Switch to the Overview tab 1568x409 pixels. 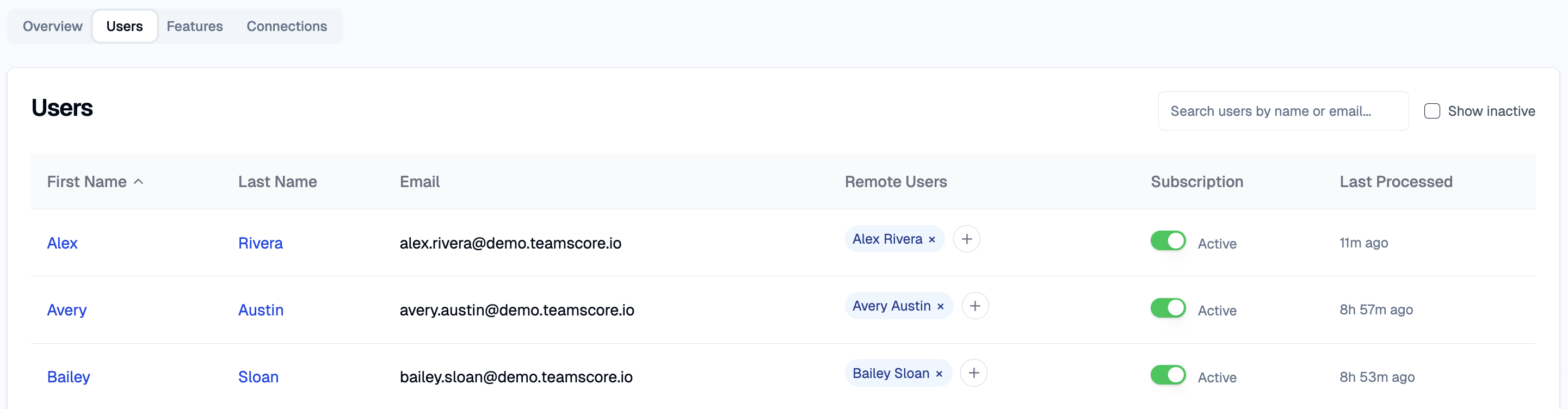pos(52,26)
